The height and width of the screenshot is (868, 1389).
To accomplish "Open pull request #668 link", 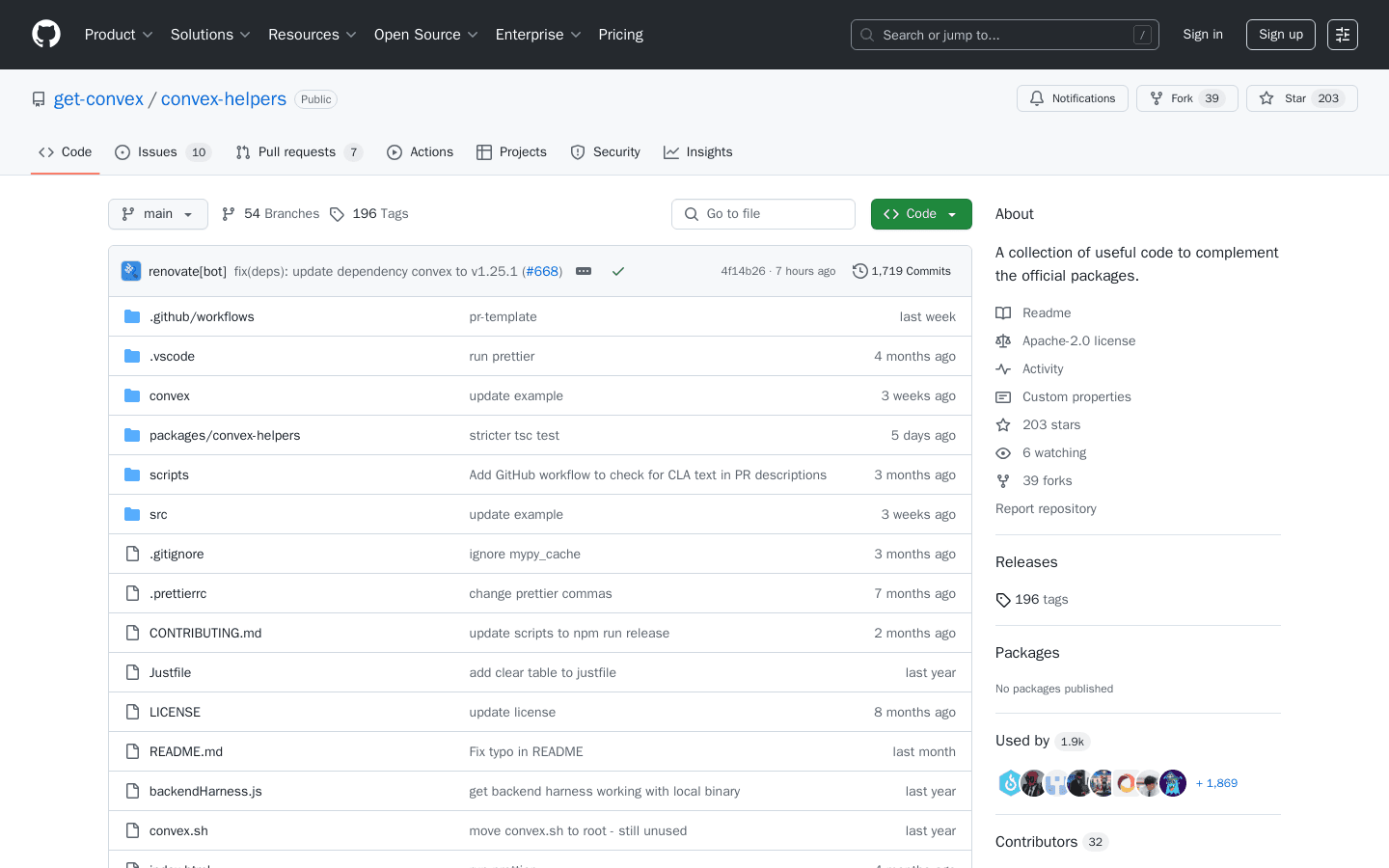I will (542, 272).
